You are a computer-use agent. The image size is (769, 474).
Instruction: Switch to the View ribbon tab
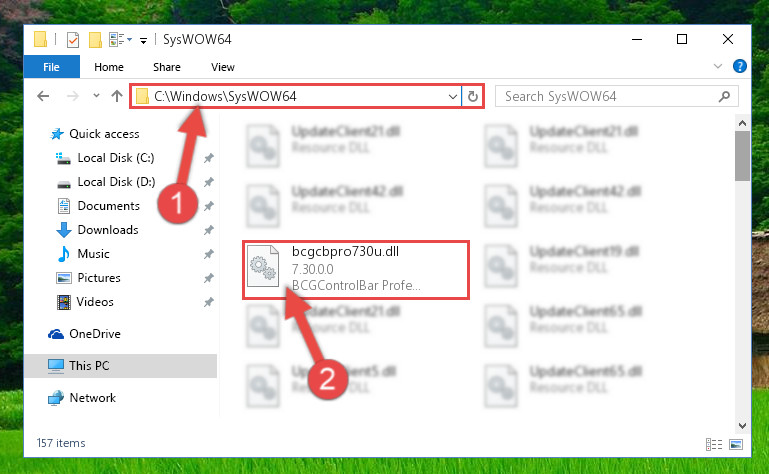click(223, 67)
